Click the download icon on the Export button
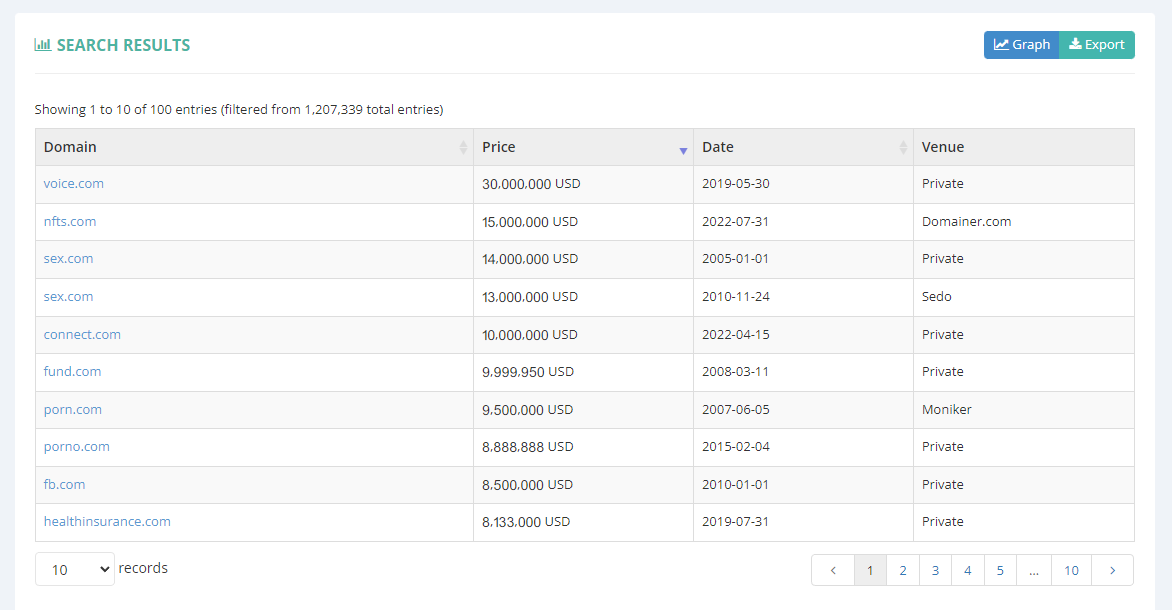This screenshot has height=610, width=1172. (x=1077, y=44)
